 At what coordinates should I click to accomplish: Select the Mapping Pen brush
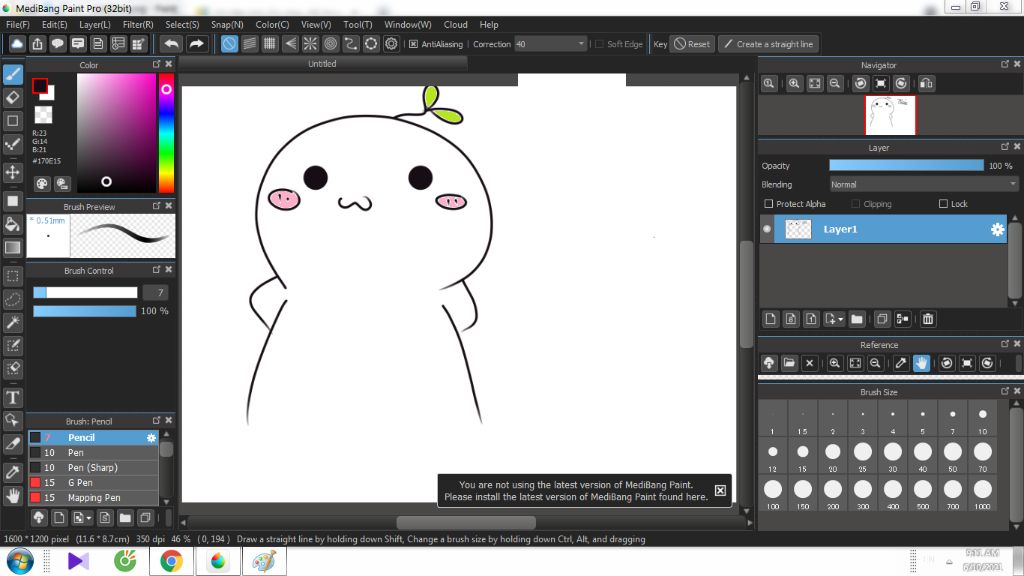(93, 498)
